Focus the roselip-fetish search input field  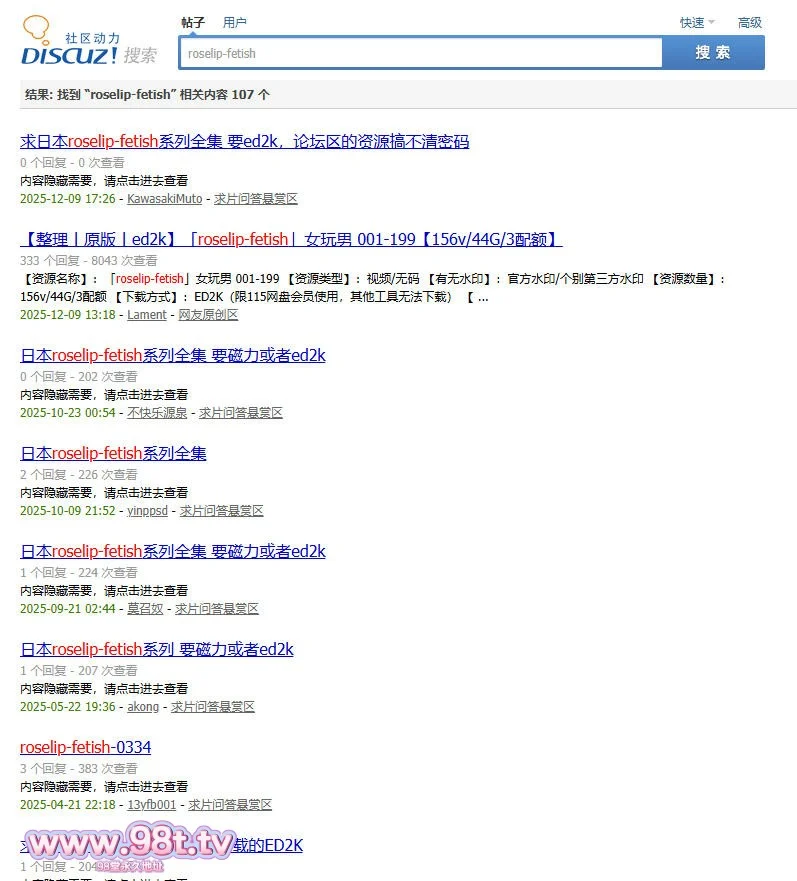(420, 53)
